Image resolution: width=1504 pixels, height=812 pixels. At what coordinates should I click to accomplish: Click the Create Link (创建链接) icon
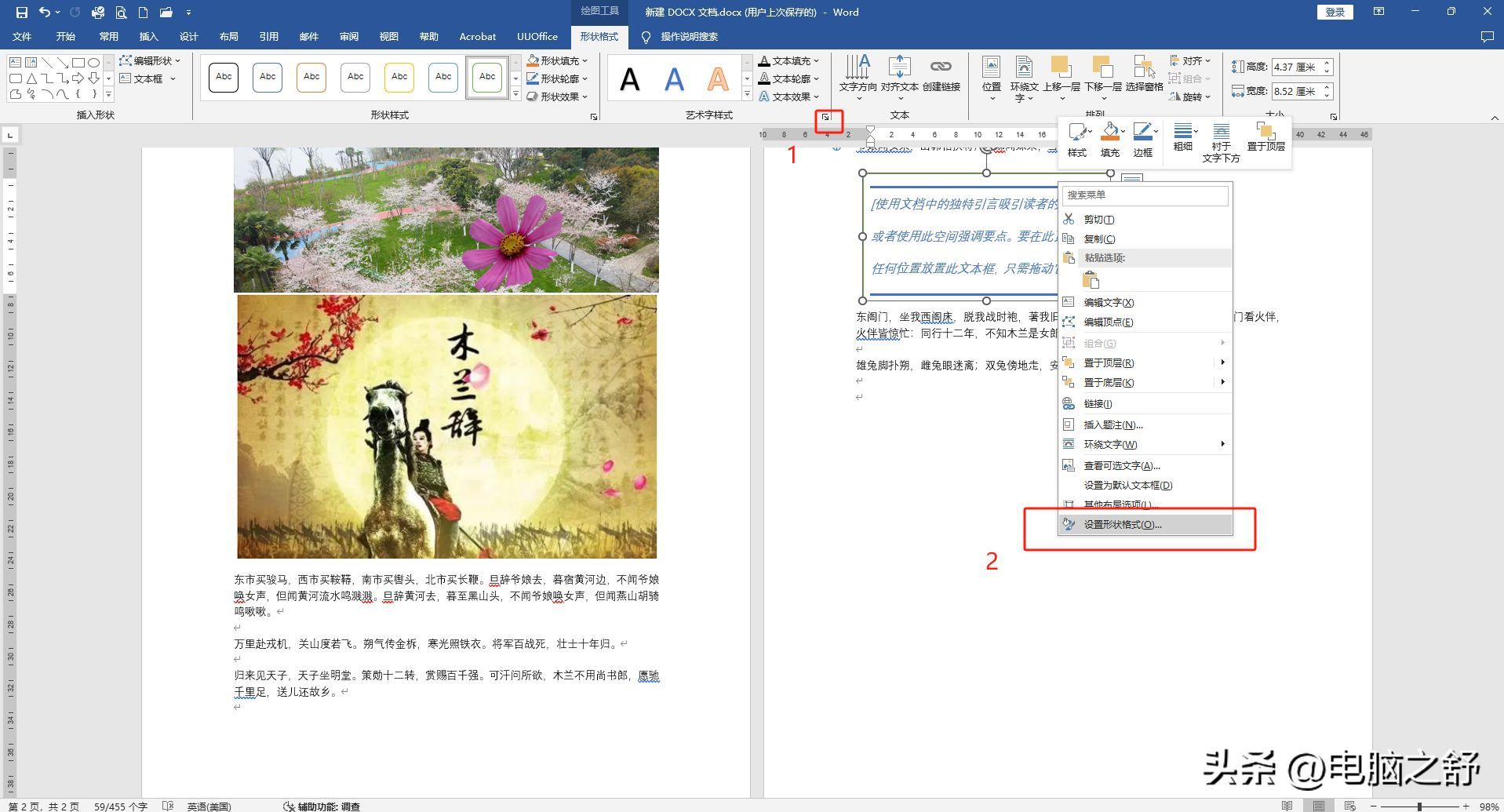pyautogui.click(x=941, y=75)
